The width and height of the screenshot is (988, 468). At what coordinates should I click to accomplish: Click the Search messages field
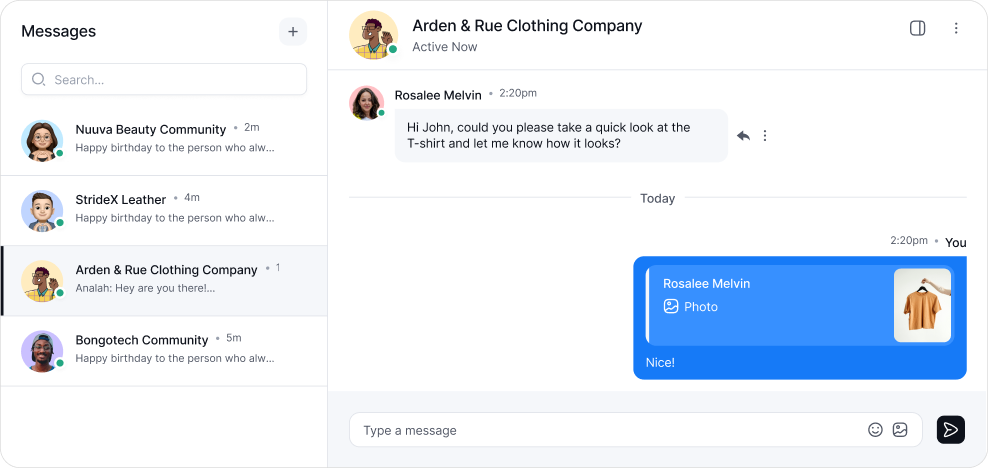coord(164,79)
